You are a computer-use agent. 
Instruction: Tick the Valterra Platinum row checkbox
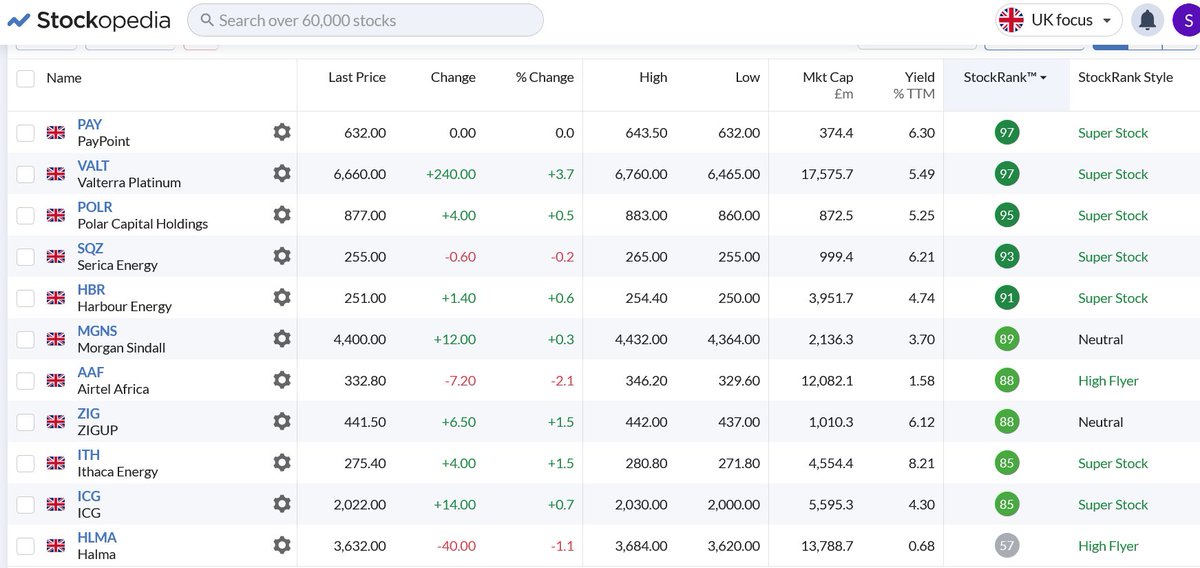tap(25, 173)
